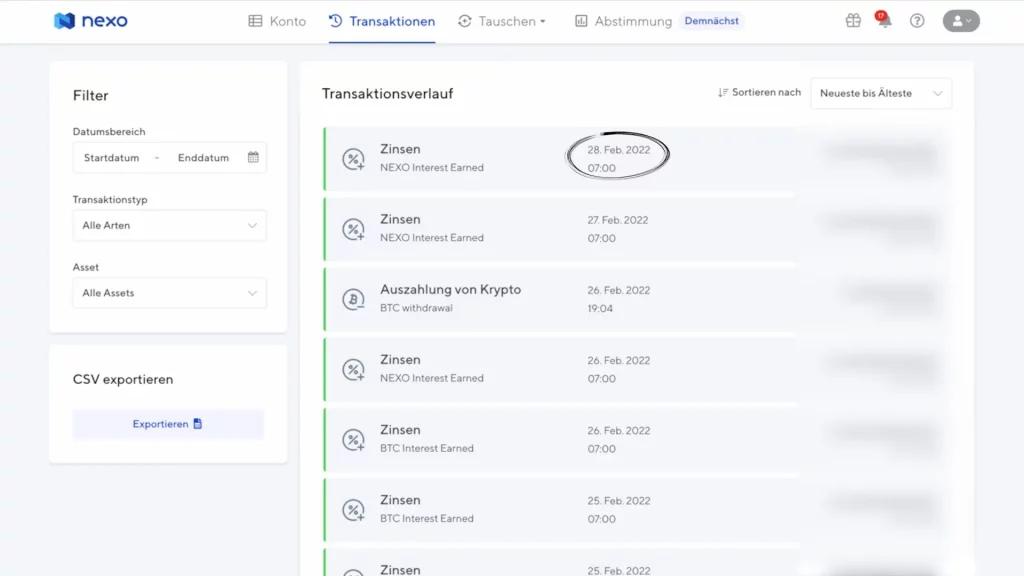This screenshot has width=1024, height=576.
Task: Open the gift rewards icon
Action: point(853,21)
